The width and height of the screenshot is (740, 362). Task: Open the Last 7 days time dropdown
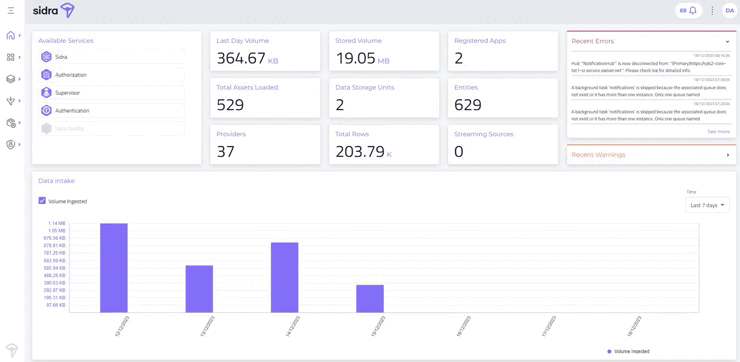(707, 205)
